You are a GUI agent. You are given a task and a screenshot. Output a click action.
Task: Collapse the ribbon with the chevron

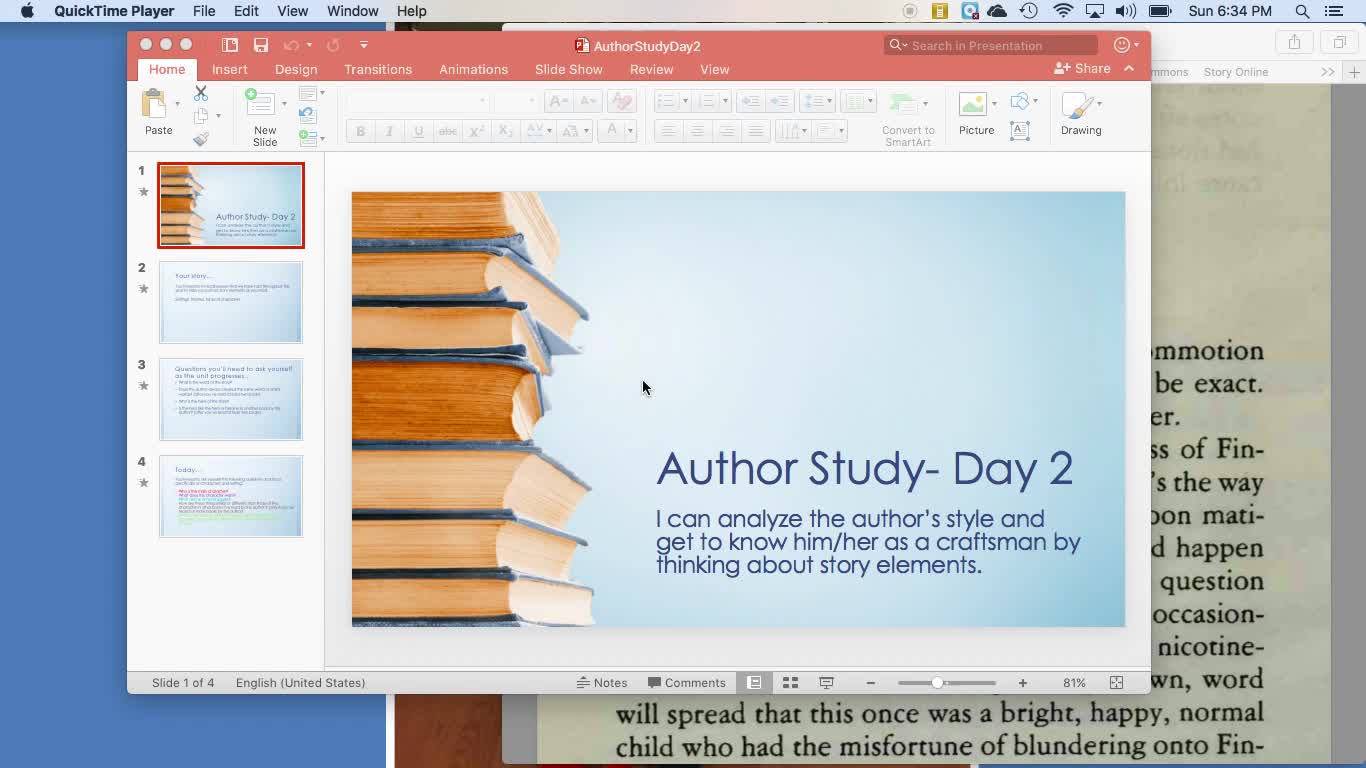click(x=1129, y=69)
